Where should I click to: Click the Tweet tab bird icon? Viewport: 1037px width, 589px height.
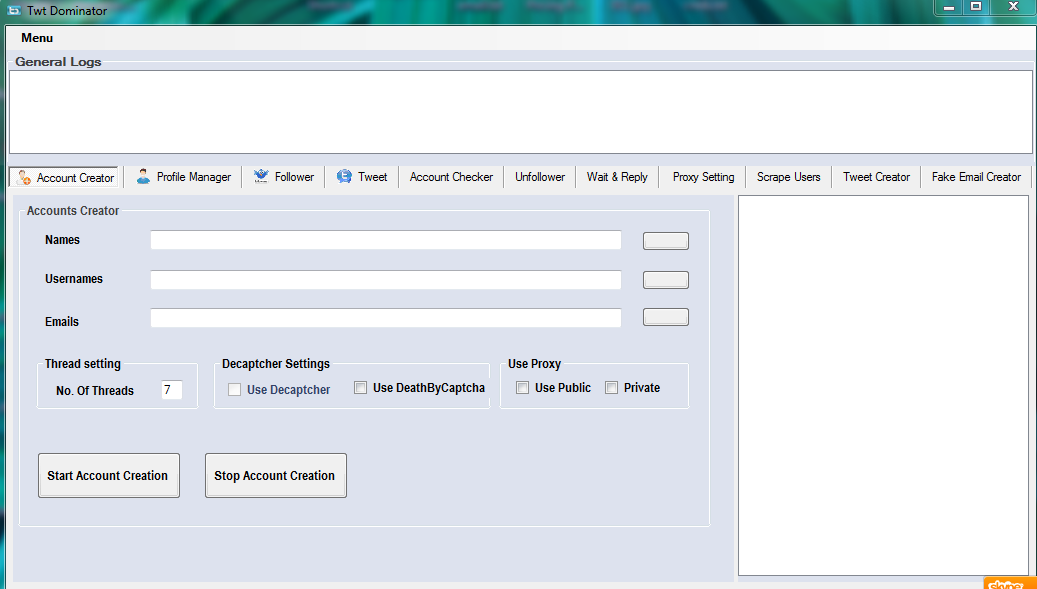pos(344,176)
